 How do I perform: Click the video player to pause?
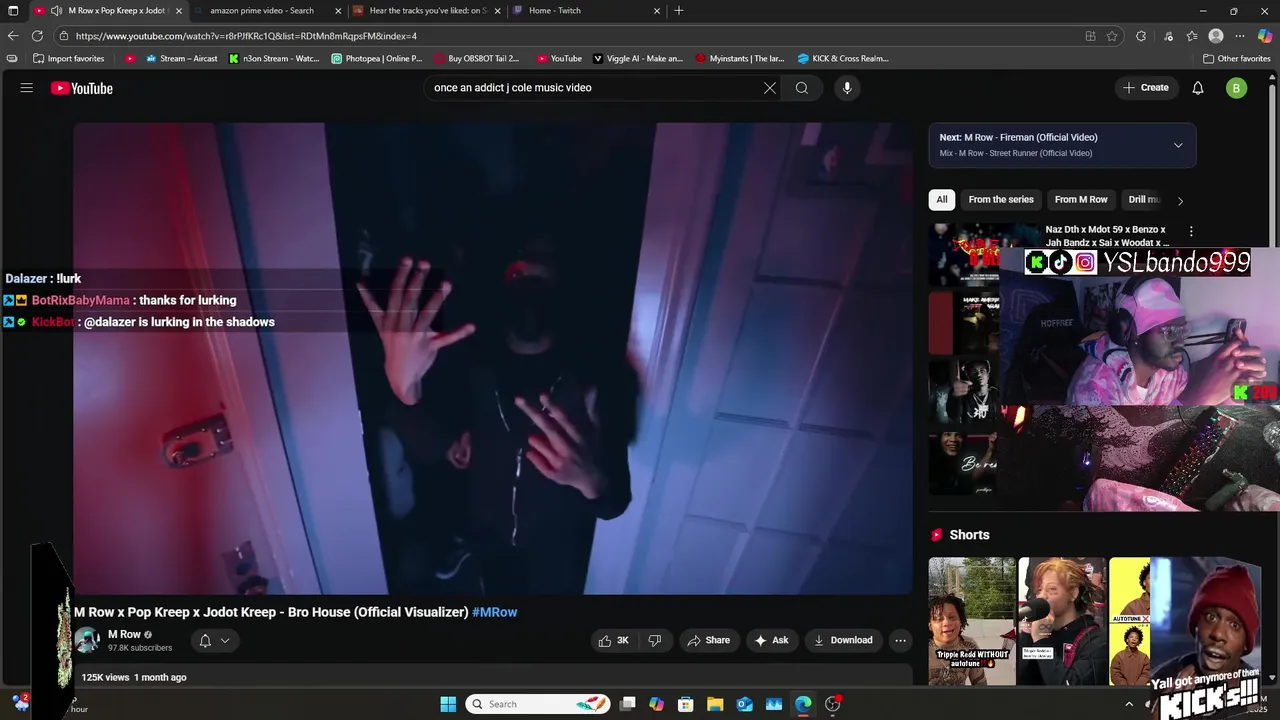click(x=493, y=358)
